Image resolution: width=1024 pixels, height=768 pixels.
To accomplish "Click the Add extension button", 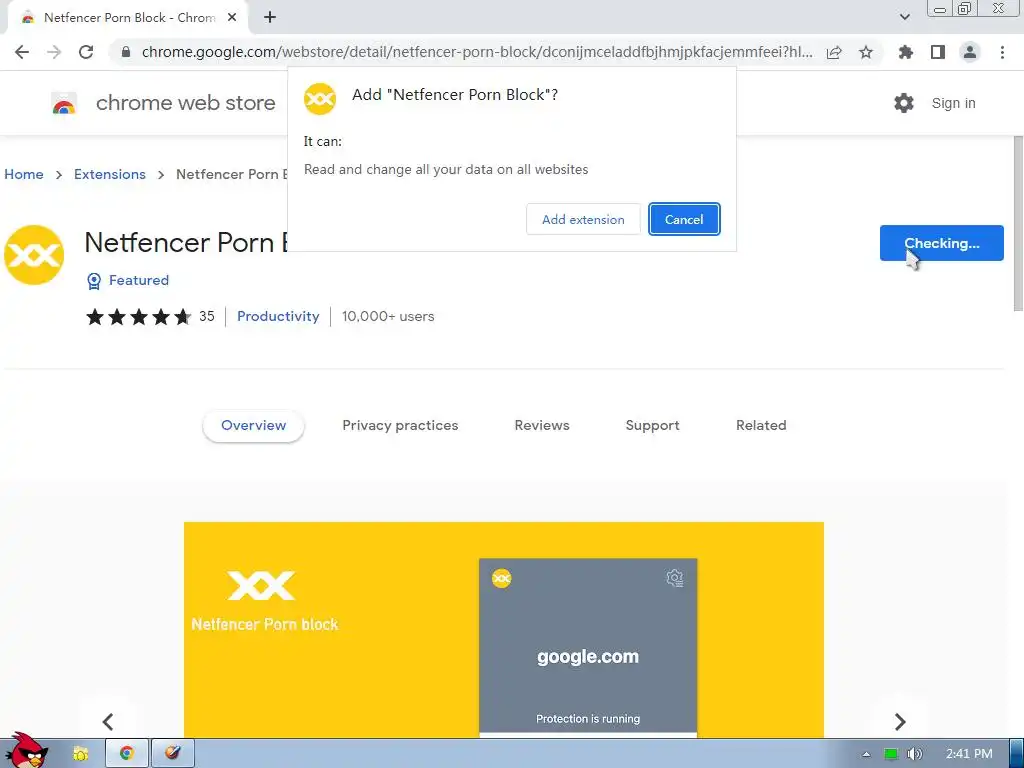I will point(583,219).
